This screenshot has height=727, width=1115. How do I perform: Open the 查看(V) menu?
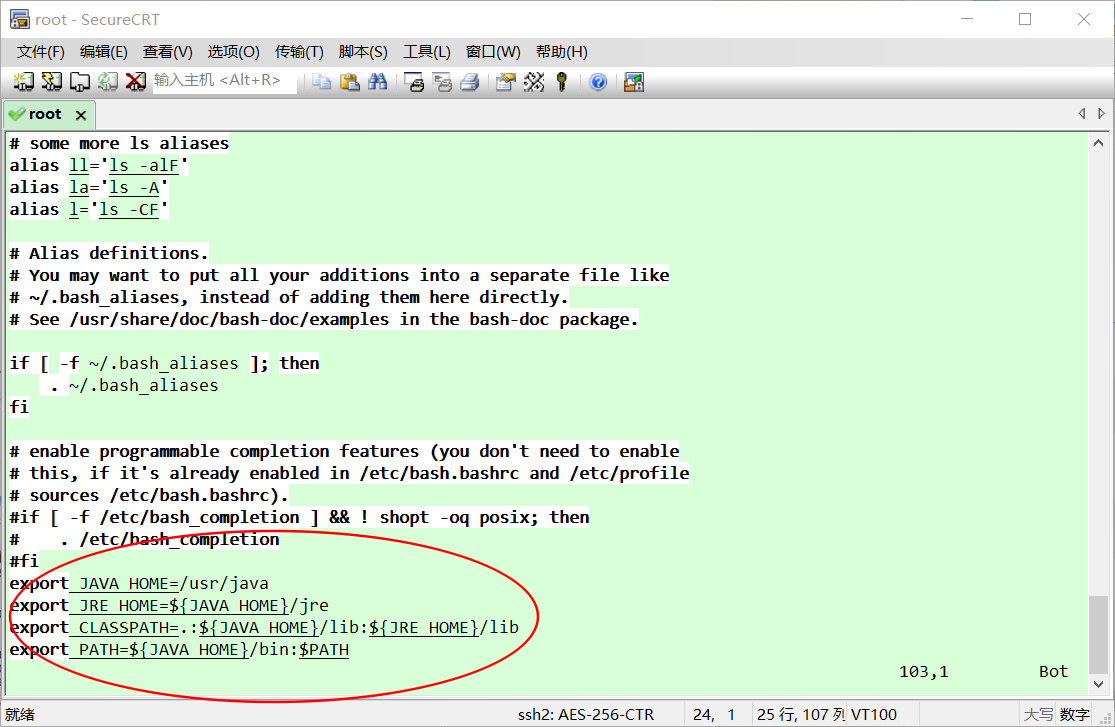click(x=168, y=52)
